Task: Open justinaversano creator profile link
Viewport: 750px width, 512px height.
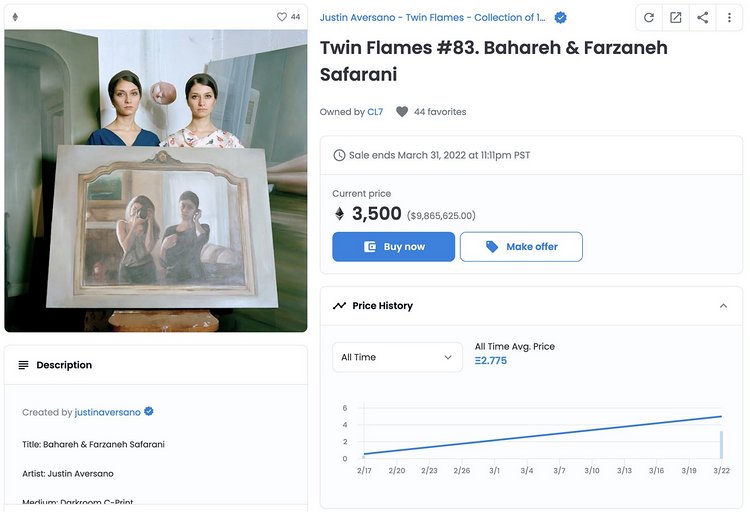Action: tap(108, 412)
